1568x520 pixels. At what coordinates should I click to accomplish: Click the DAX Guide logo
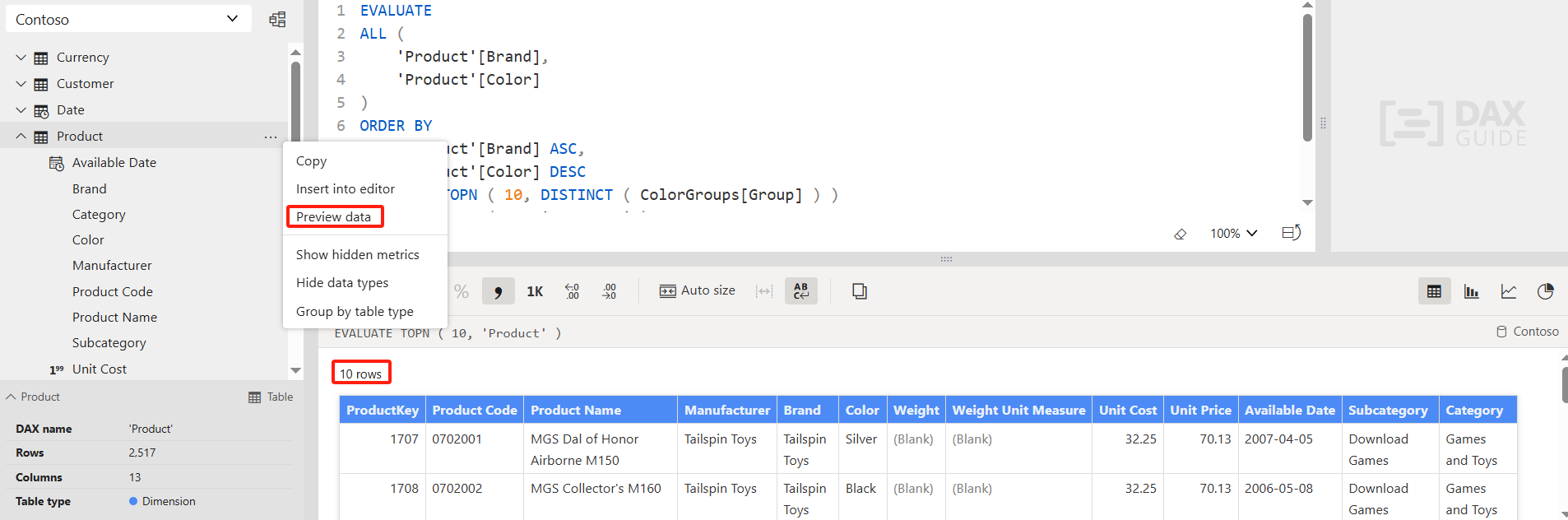pyautogui.click(x=1453, y=123)
